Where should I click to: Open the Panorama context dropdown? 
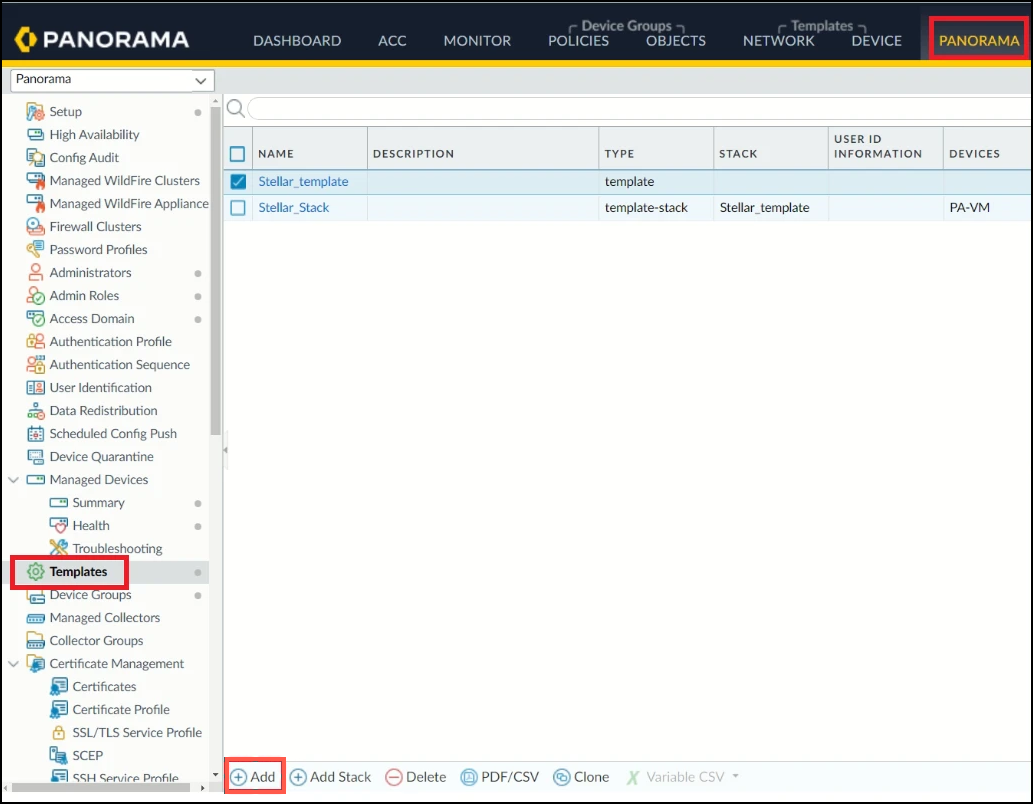click(111, 80)
